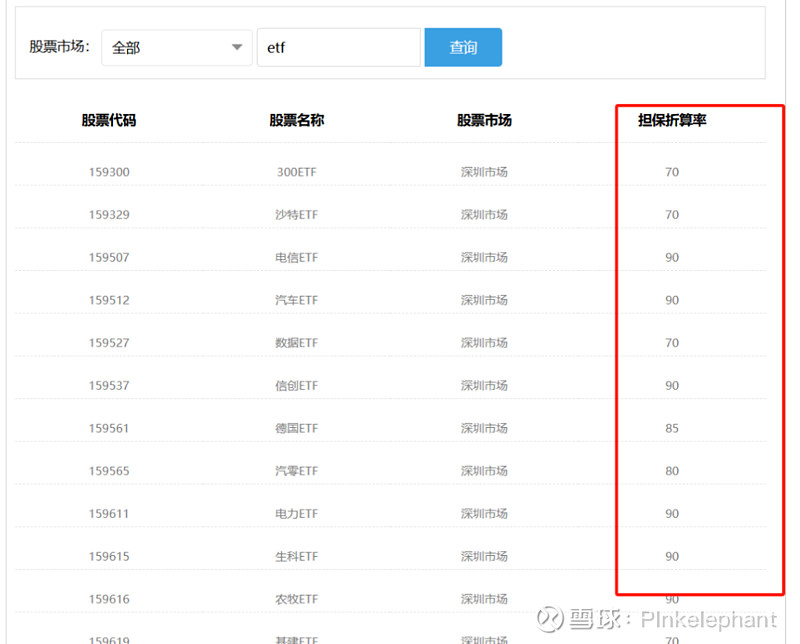Click the 汽车ETF name cell
This screenshot has width=800, height=644.
(296, 300)
